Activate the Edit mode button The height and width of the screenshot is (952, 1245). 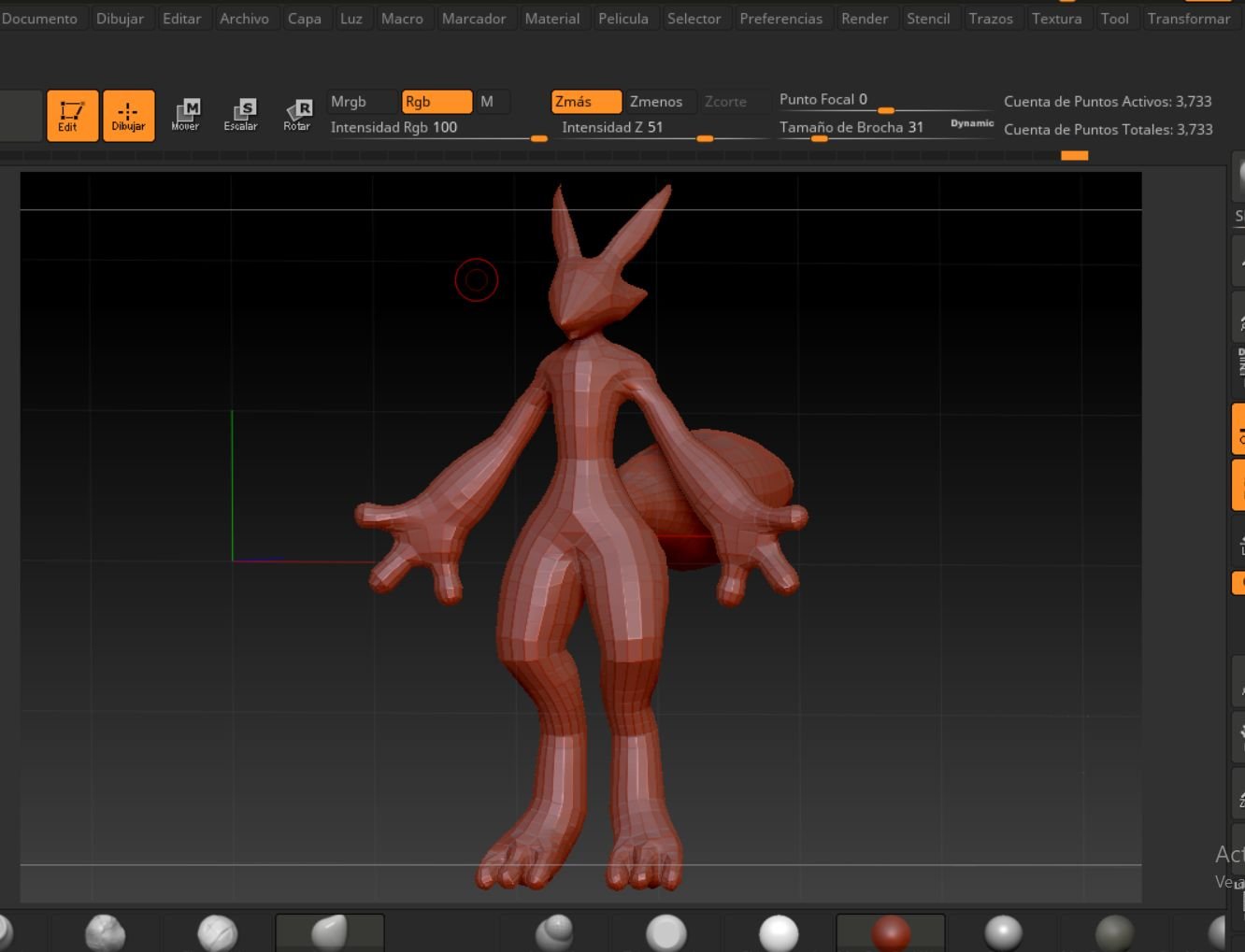pyautogui.click(x=72, y=116)
